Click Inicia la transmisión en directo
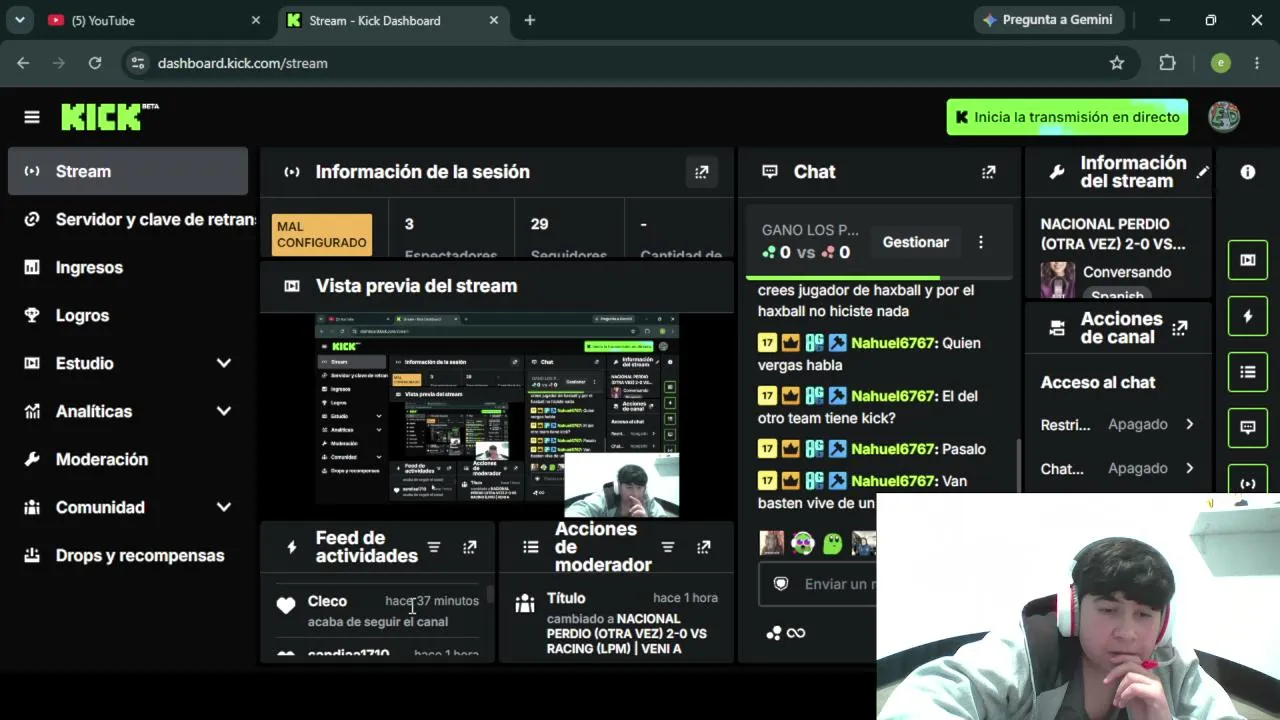This screenshot has width=1280, height=720. click(x=1067, y=117)
